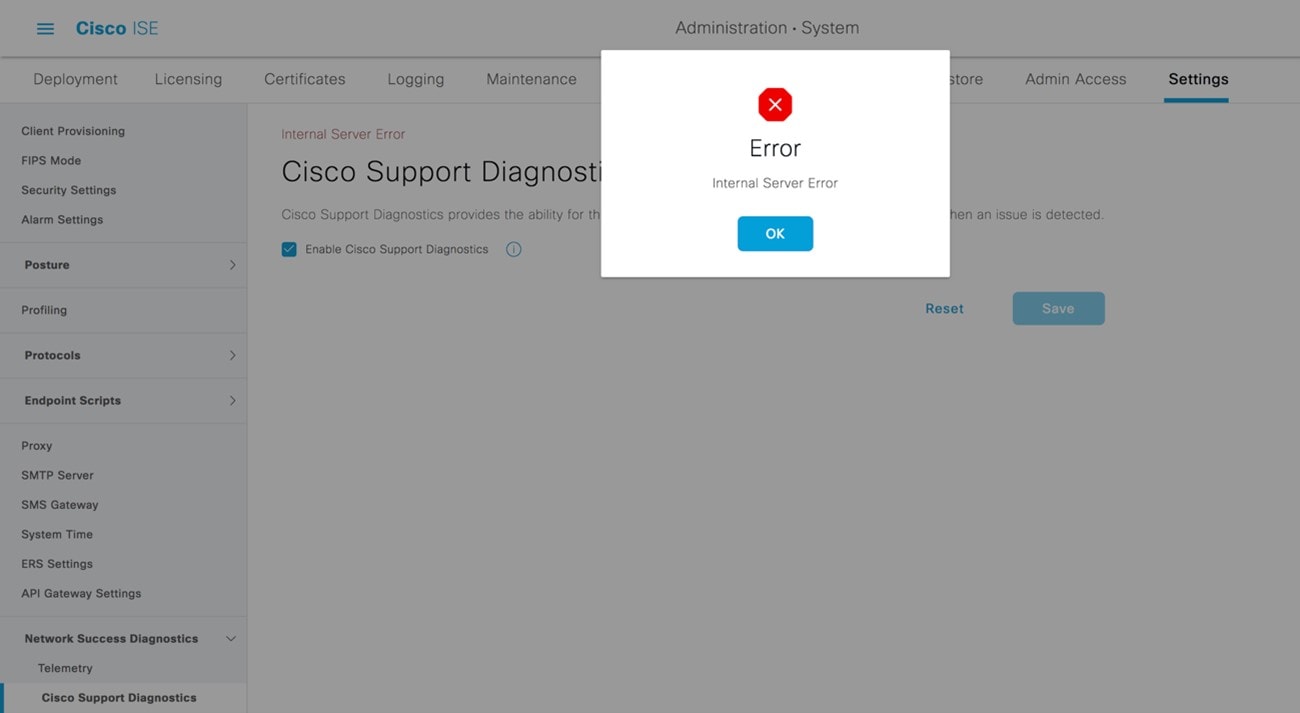This screenshot has height=713, width=1300.
Task: Click the Cisco ISE logo
Action: (117, 28)
